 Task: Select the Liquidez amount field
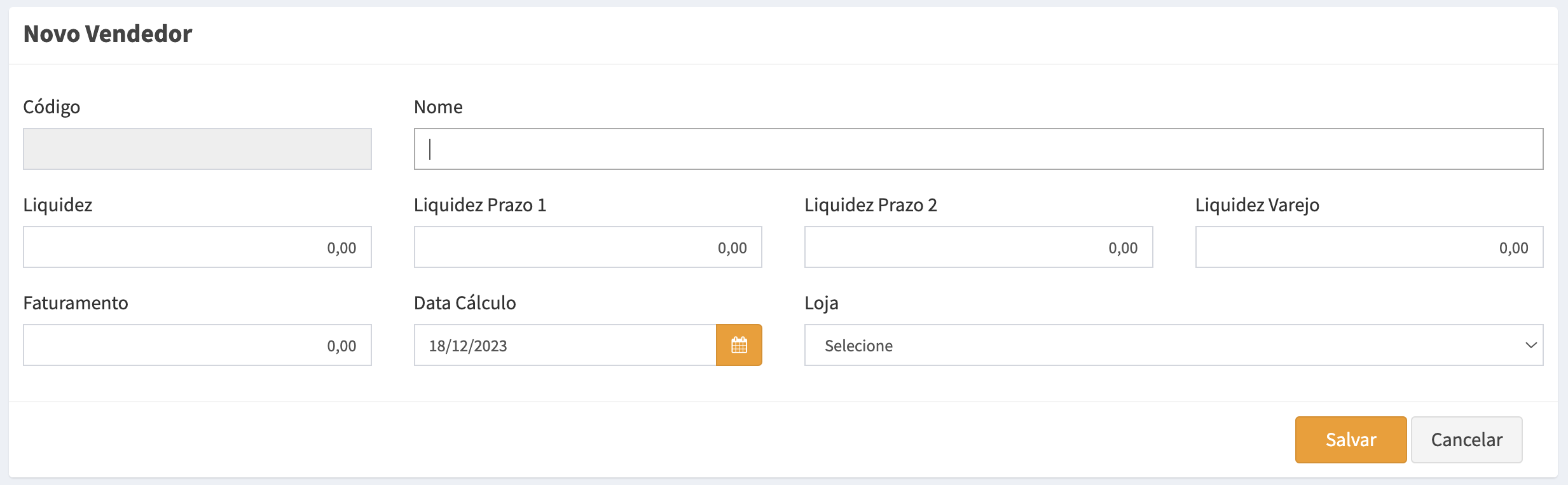(197, 247)
